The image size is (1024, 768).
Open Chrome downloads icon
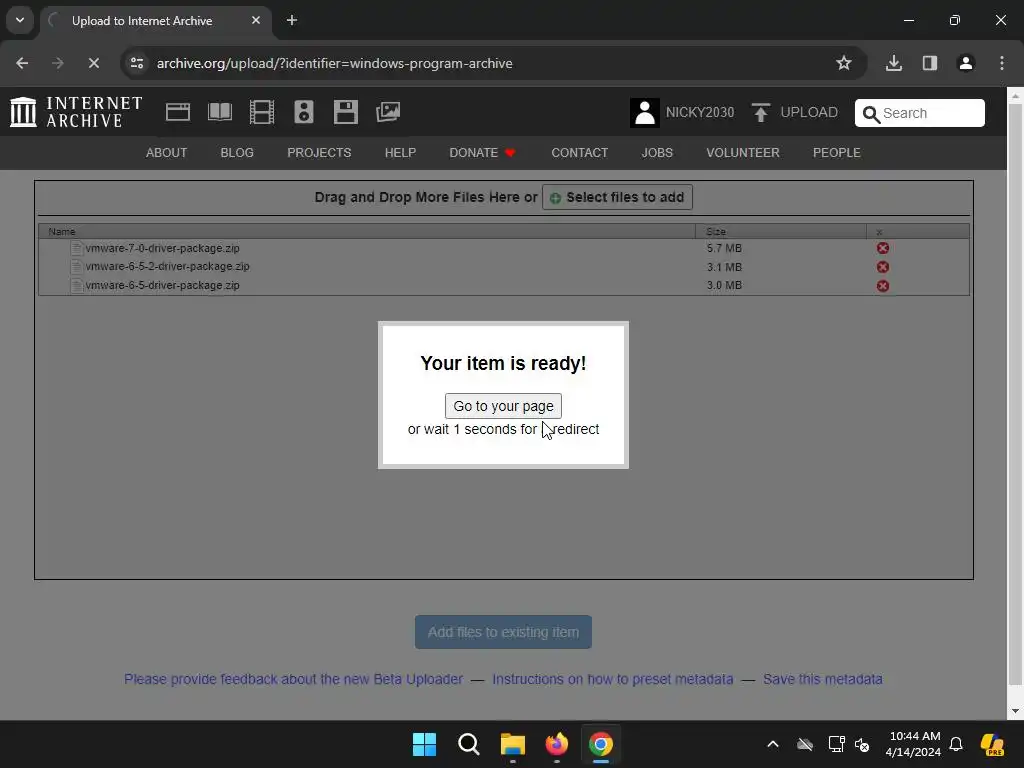[x=893, y=63]
